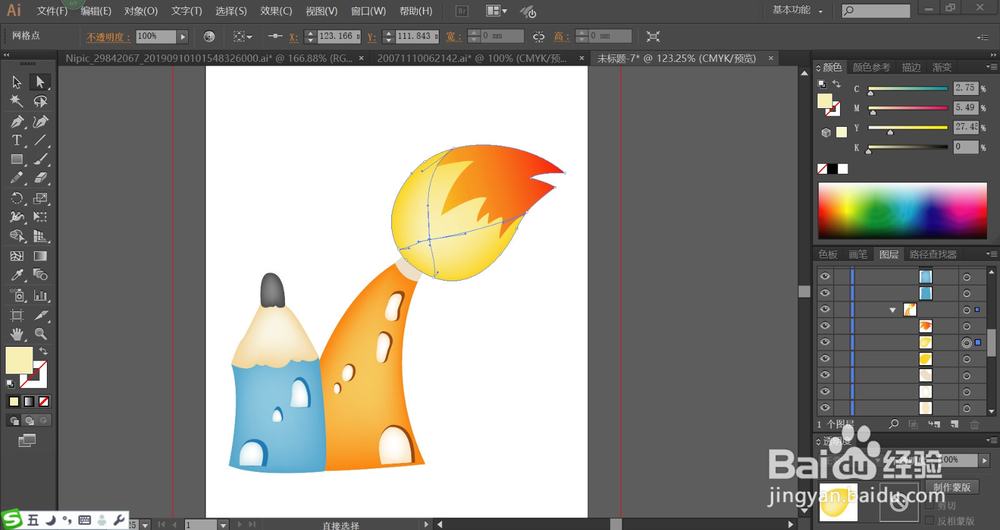Toggle eye of group row with triangle
The image size is (1000, 530).
click(x=825, y=309)
